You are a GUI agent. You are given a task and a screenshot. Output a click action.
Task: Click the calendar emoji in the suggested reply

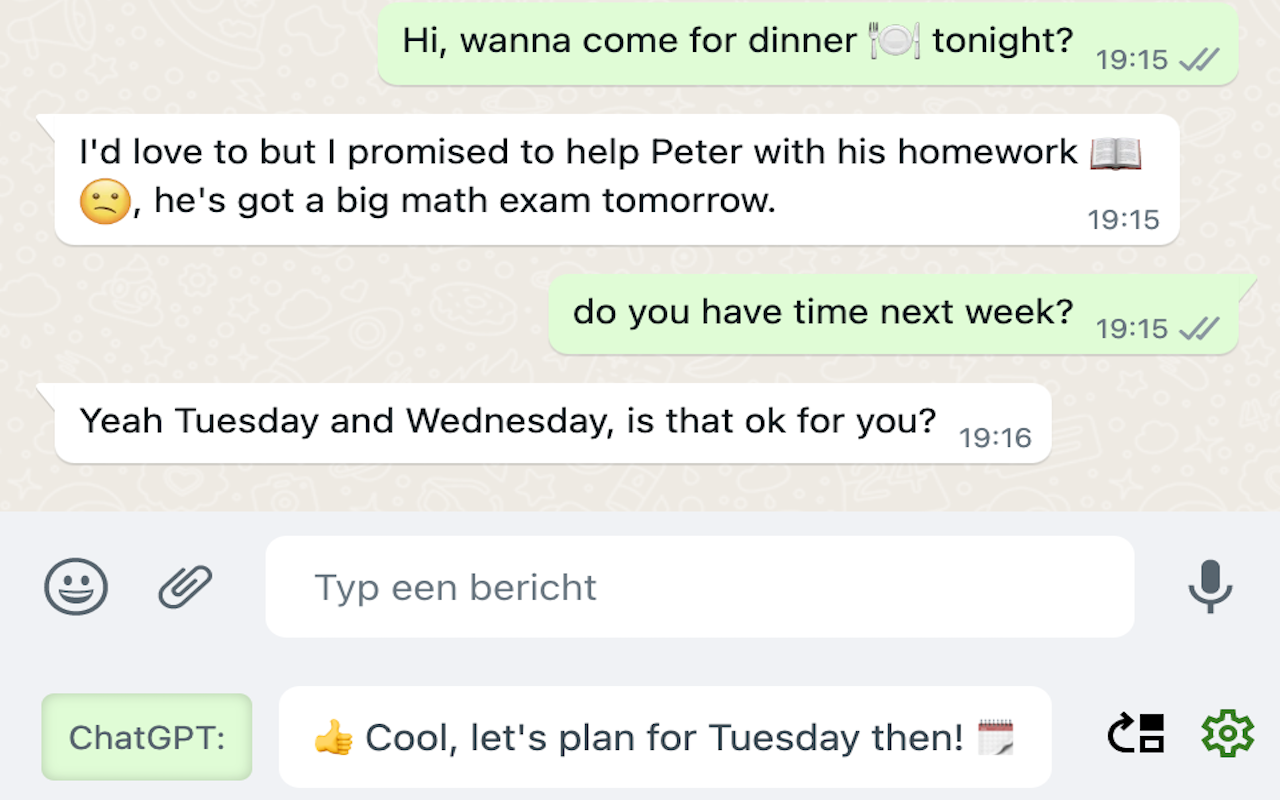(995, 738)
